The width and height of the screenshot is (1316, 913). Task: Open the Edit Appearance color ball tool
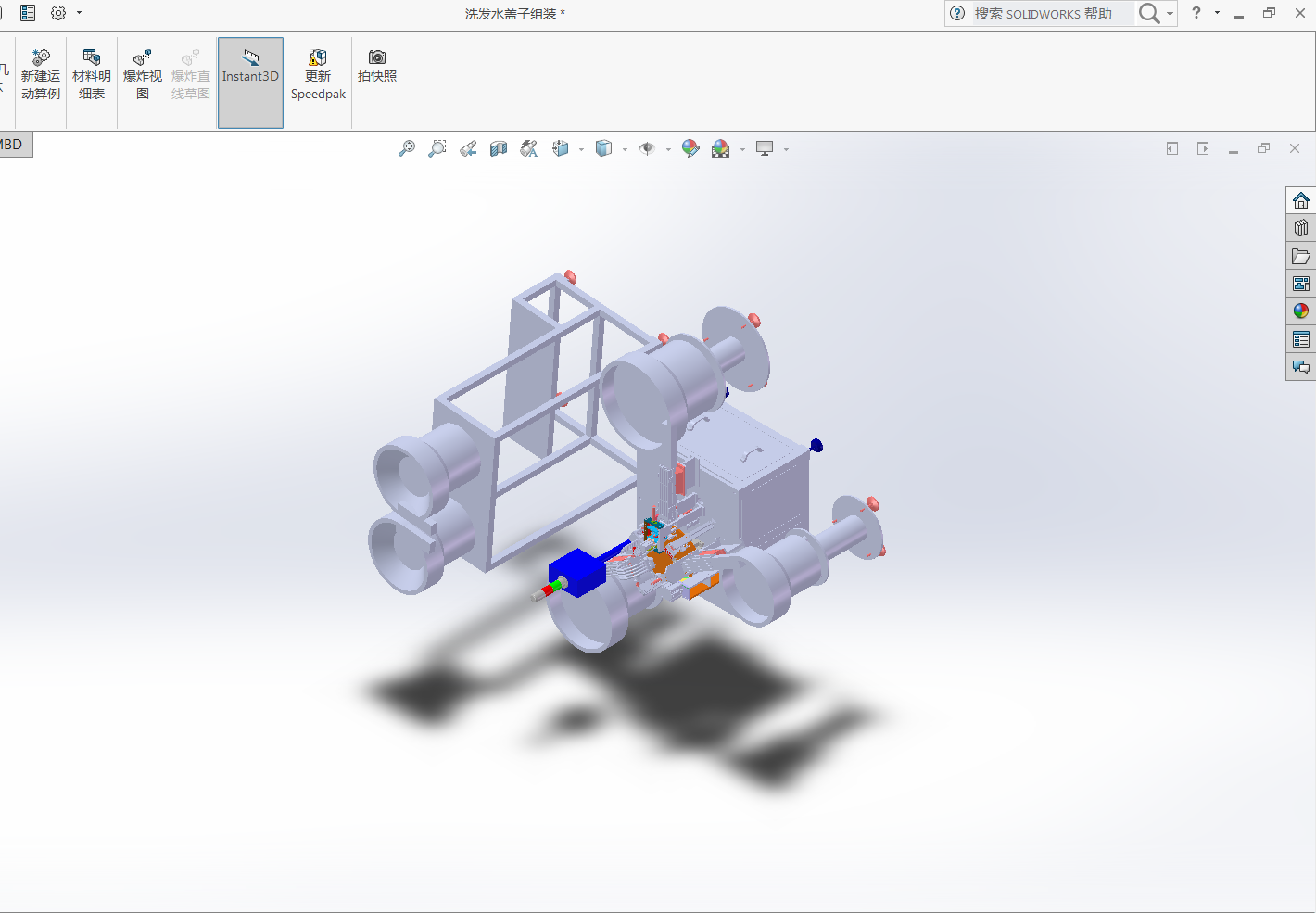point(690,149)
